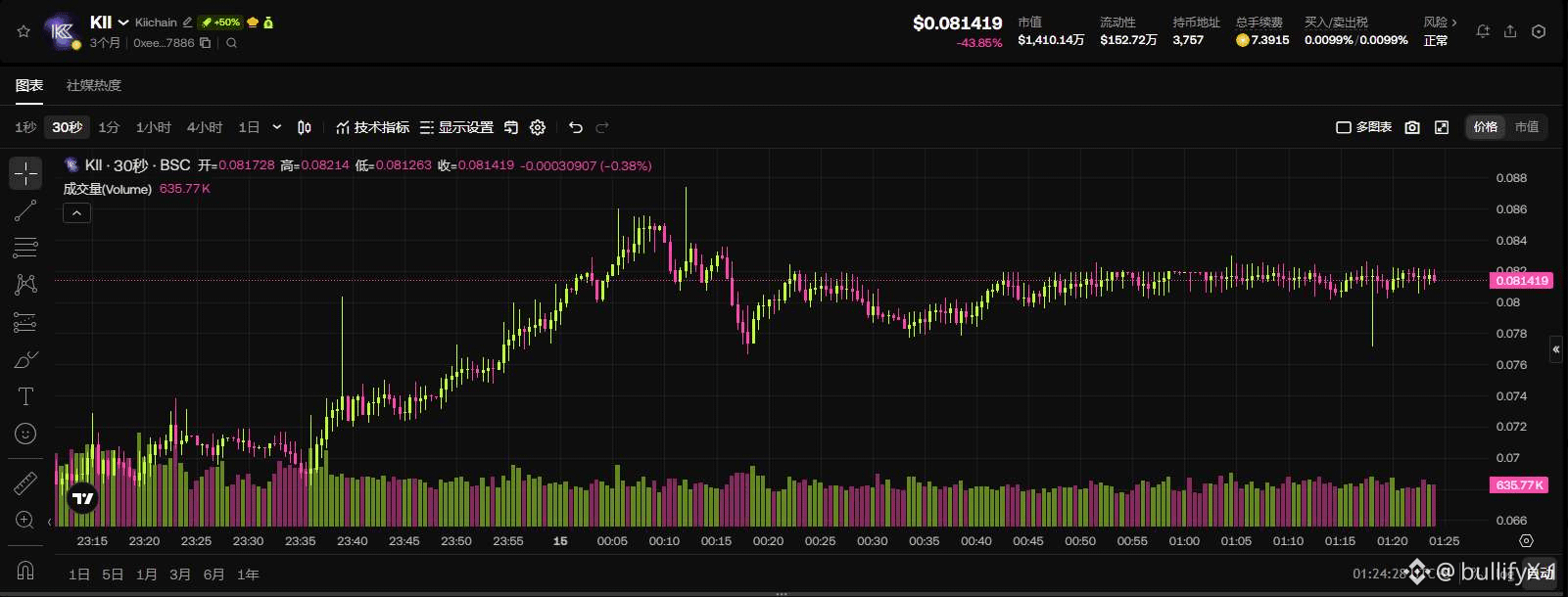Toggle magnet mode in drawing toolbar
This screenshot has width=1568, height=597.
coord(25,570)
